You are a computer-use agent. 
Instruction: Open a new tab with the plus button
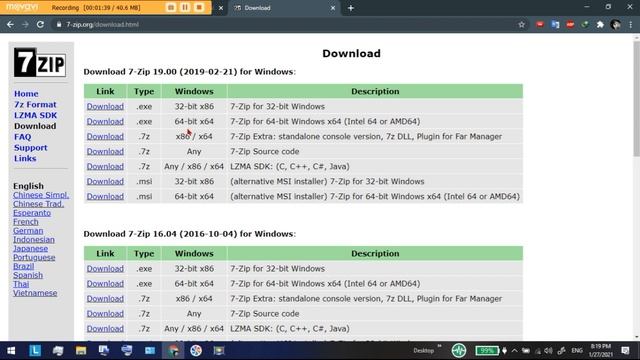click(x=351, y=8)
